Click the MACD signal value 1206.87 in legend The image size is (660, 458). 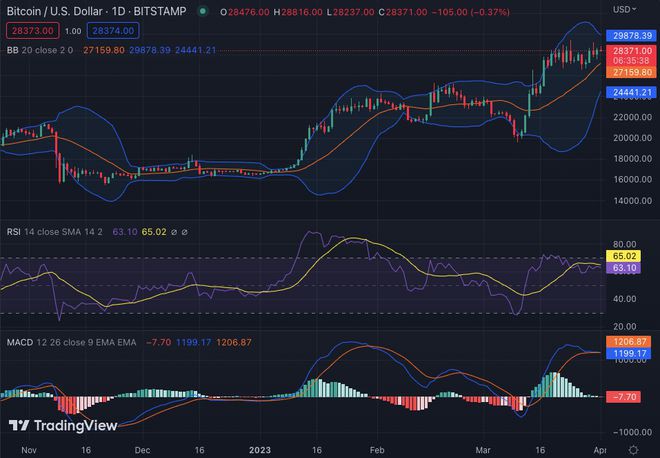[x=234, y=342]
